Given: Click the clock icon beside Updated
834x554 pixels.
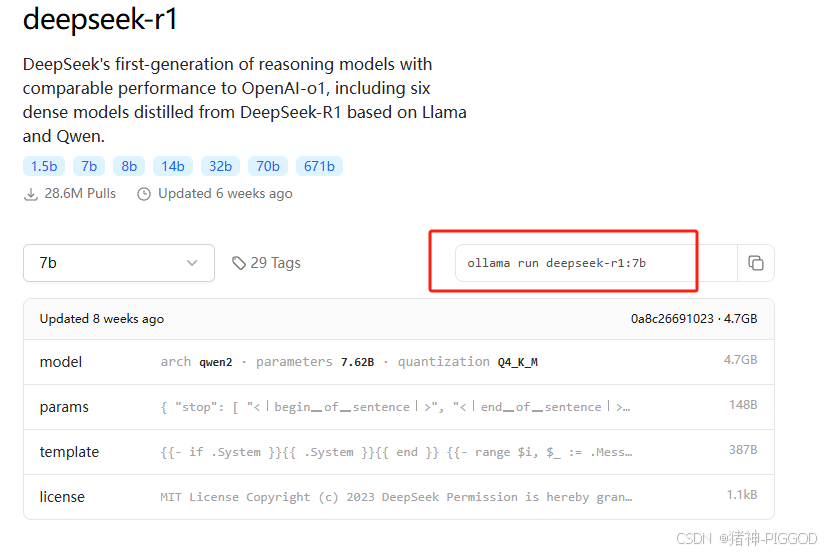Looking at the screenshot, I should pyautogui.click(x=144, y=194).
